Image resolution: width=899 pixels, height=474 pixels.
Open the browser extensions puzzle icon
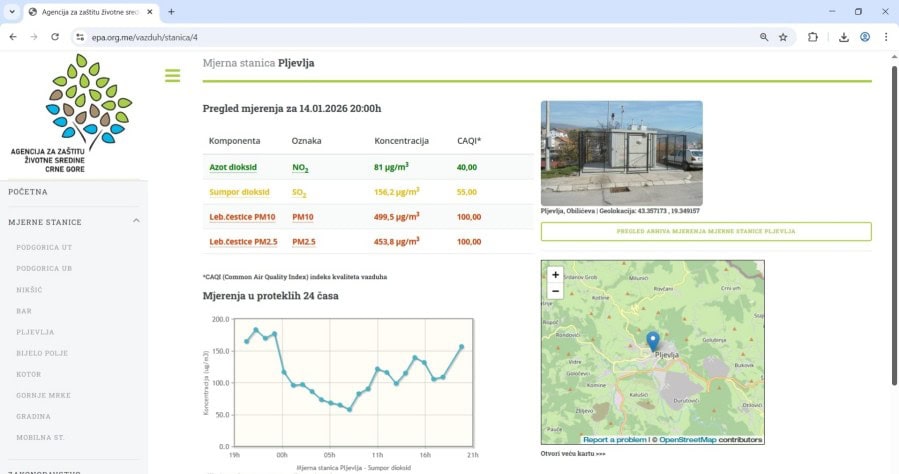point(812,37)
